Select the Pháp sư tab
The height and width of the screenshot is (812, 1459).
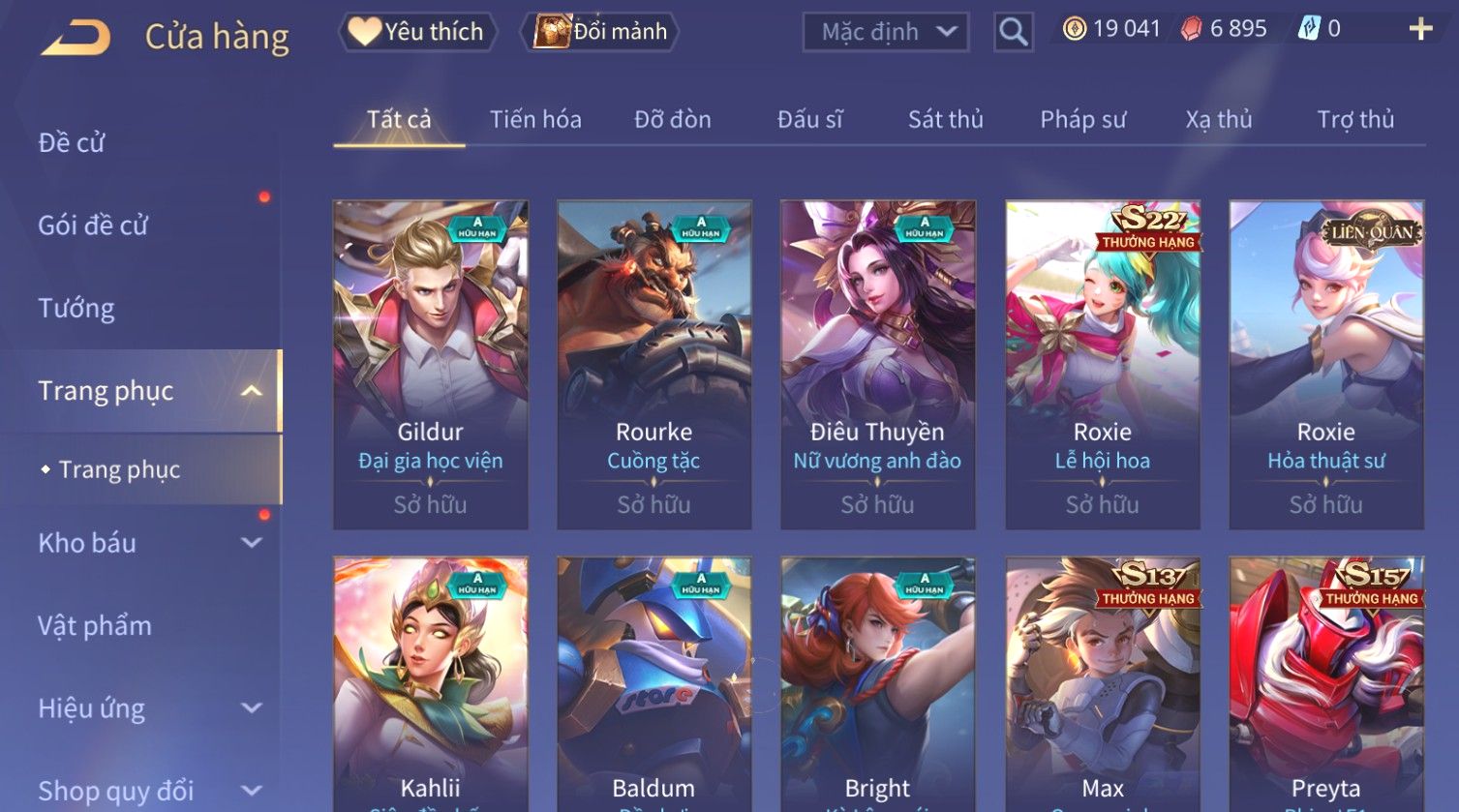[x=1083, y=119]
